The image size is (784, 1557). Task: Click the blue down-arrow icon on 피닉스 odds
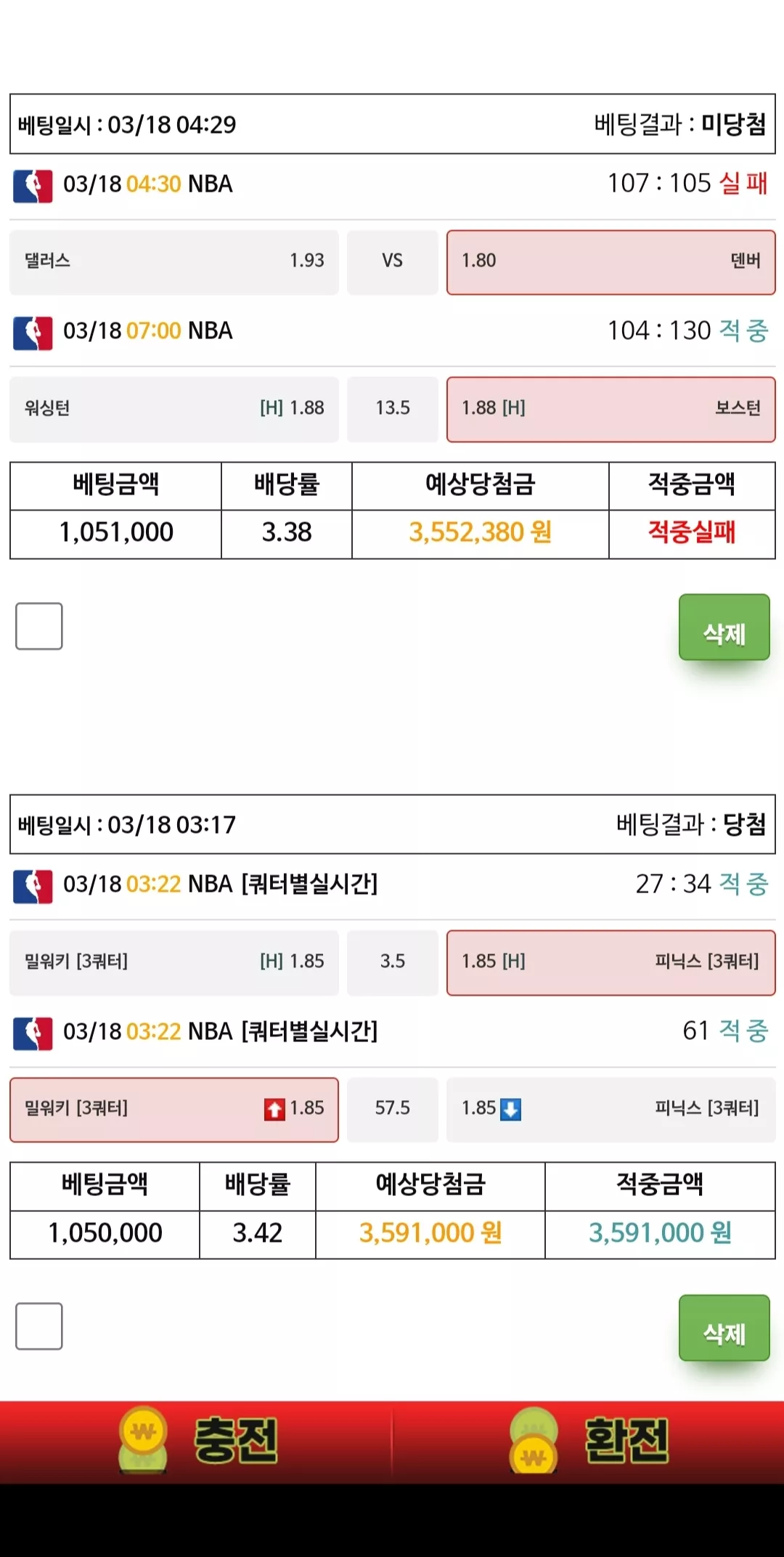coord(511,1110)
